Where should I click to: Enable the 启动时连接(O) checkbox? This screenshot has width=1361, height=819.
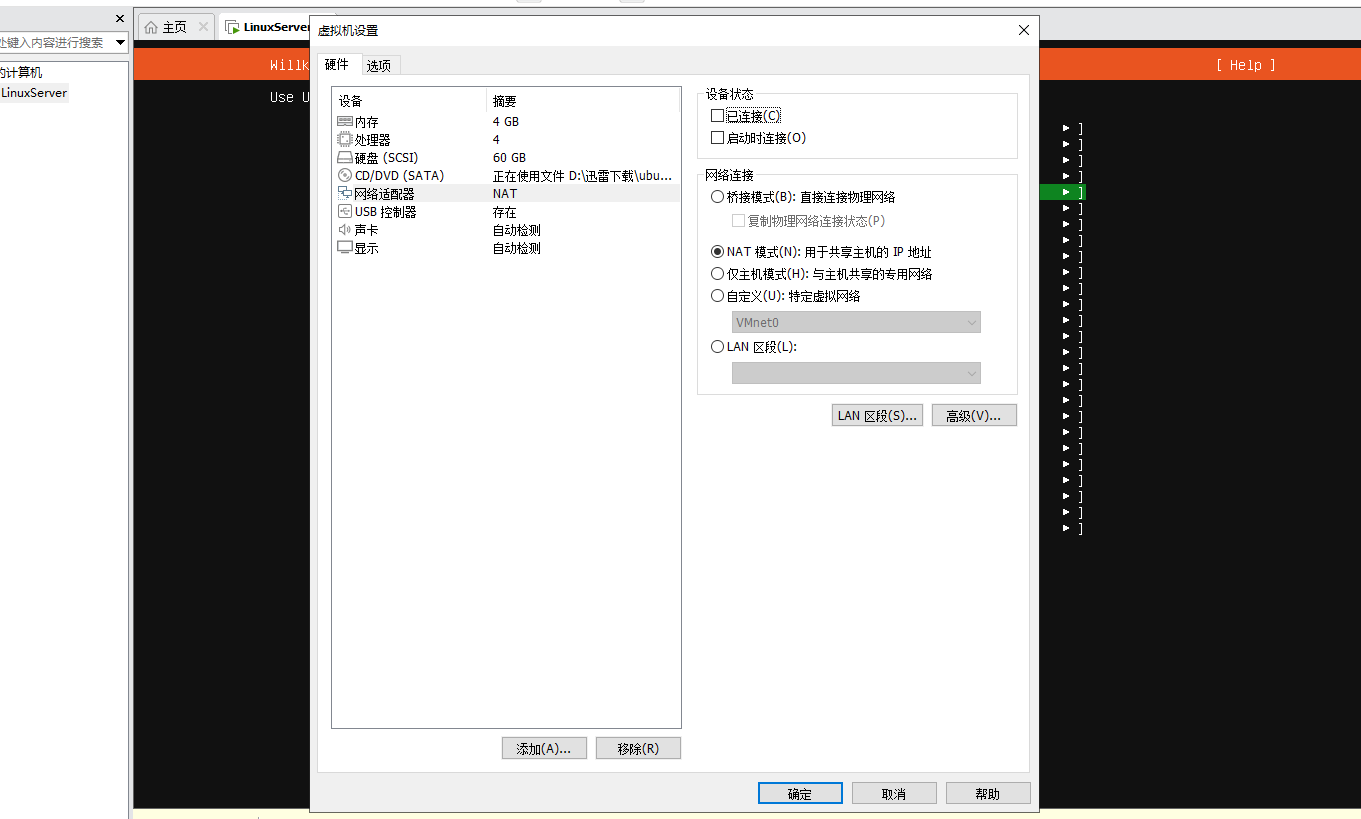click(x=717, y=138)
